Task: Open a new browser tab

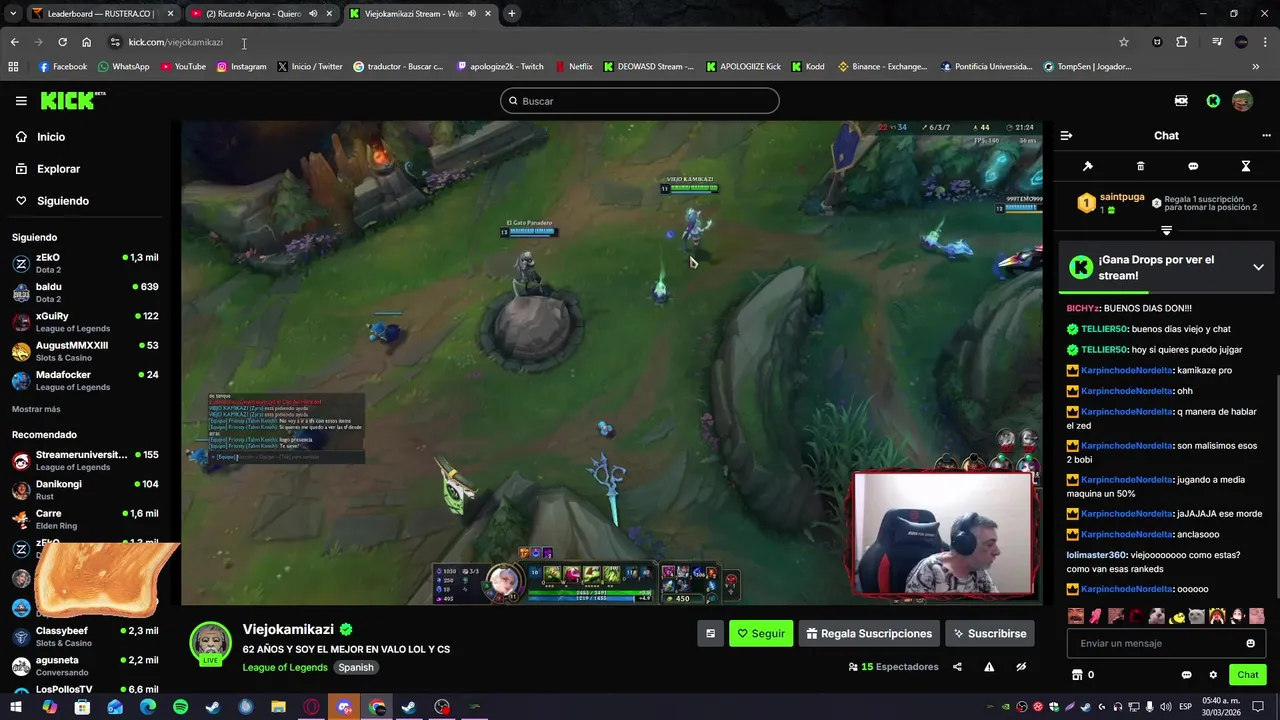Action: (511, 14)
